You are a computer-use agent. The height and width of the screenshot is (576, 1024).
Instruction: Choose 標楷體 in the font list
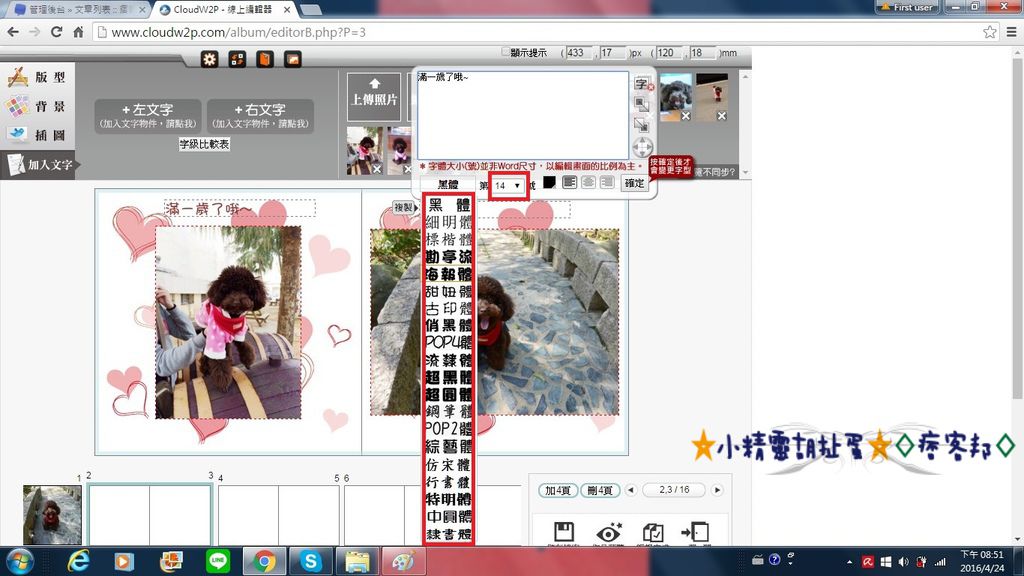coord(449,239)
